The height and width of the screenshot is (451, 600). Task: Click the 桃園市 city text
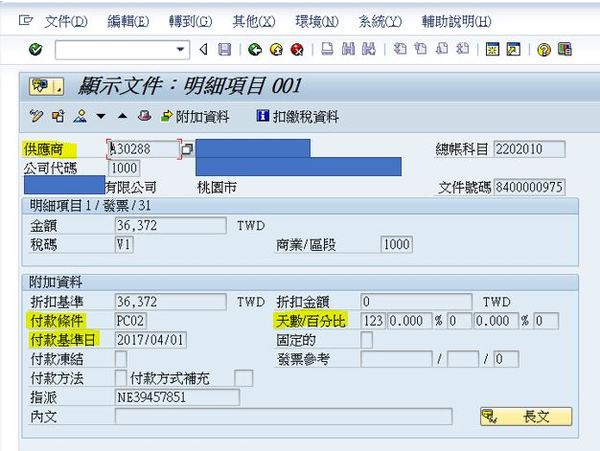pos(217,188)
